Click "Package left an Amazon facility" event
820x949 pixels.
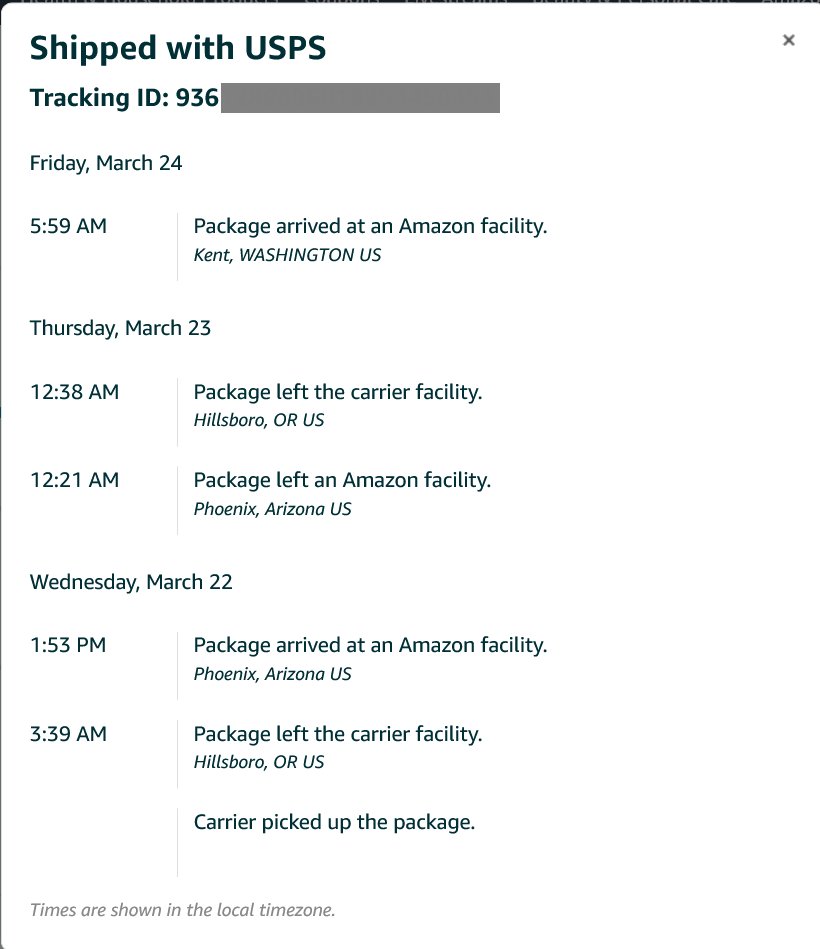[x=342, y=480]
